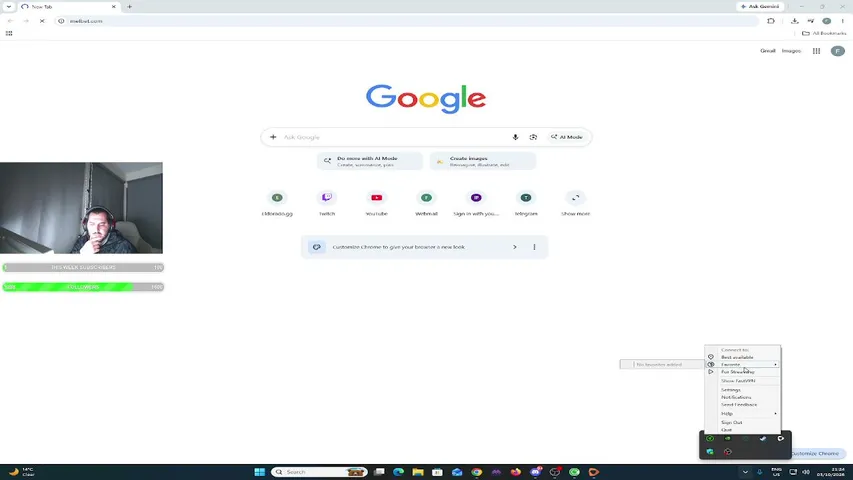Select Best available in the VPN menu
The height and width of the screenshot is (480, 853).
point(743,357)
